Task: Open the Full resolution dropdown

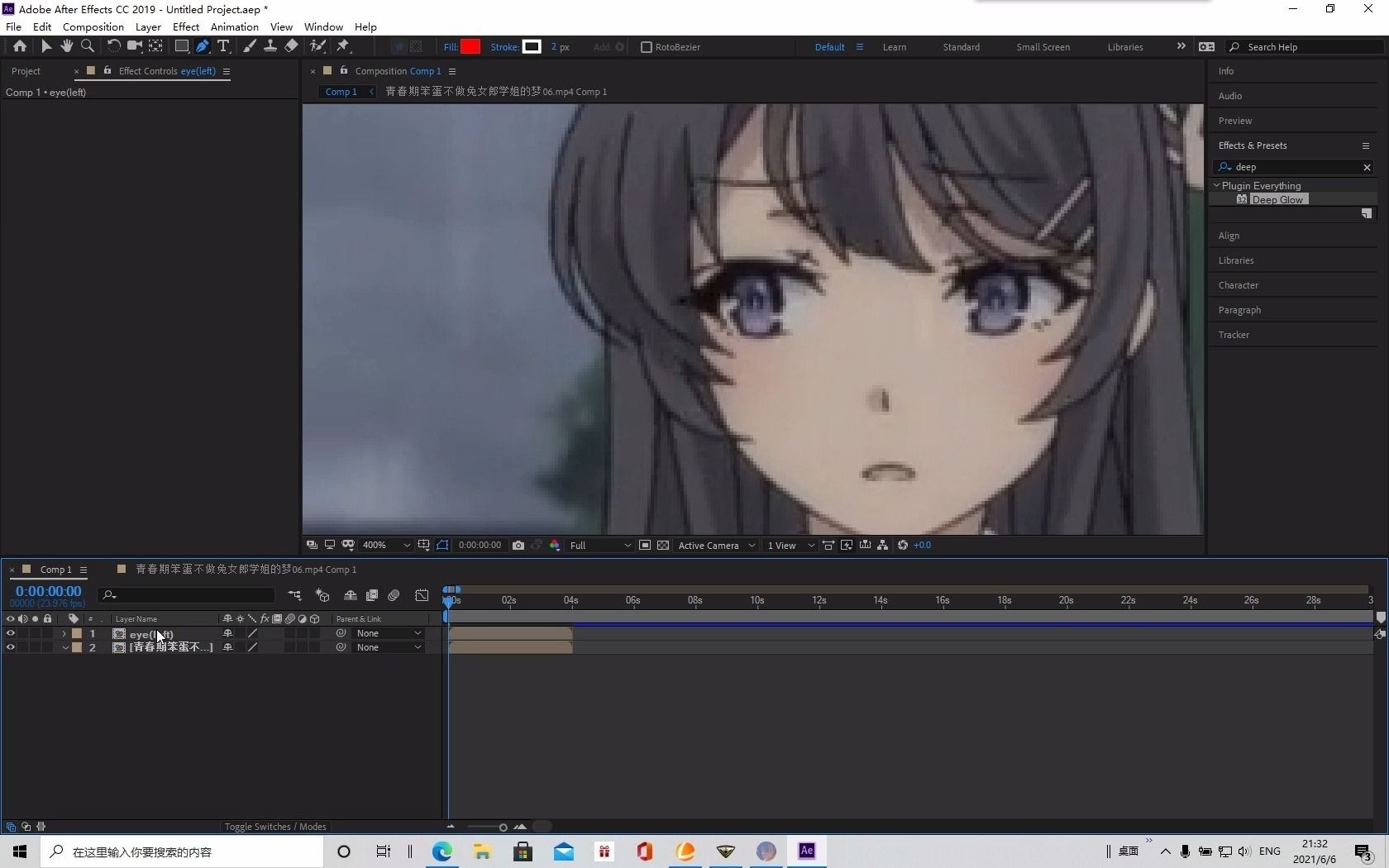Action: tap(600, 545)
